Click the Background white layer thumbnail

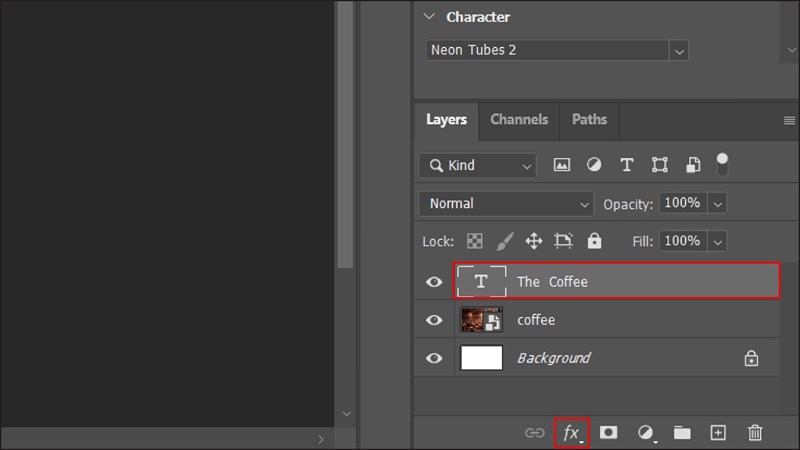point(481,358)
